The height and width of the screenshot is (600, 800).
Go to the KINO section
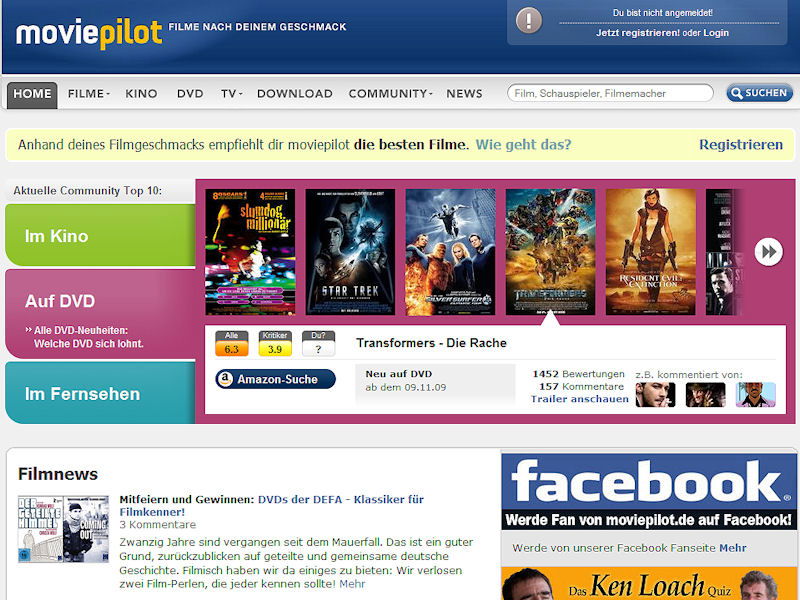pyautogui.click(x=141, y=94)
